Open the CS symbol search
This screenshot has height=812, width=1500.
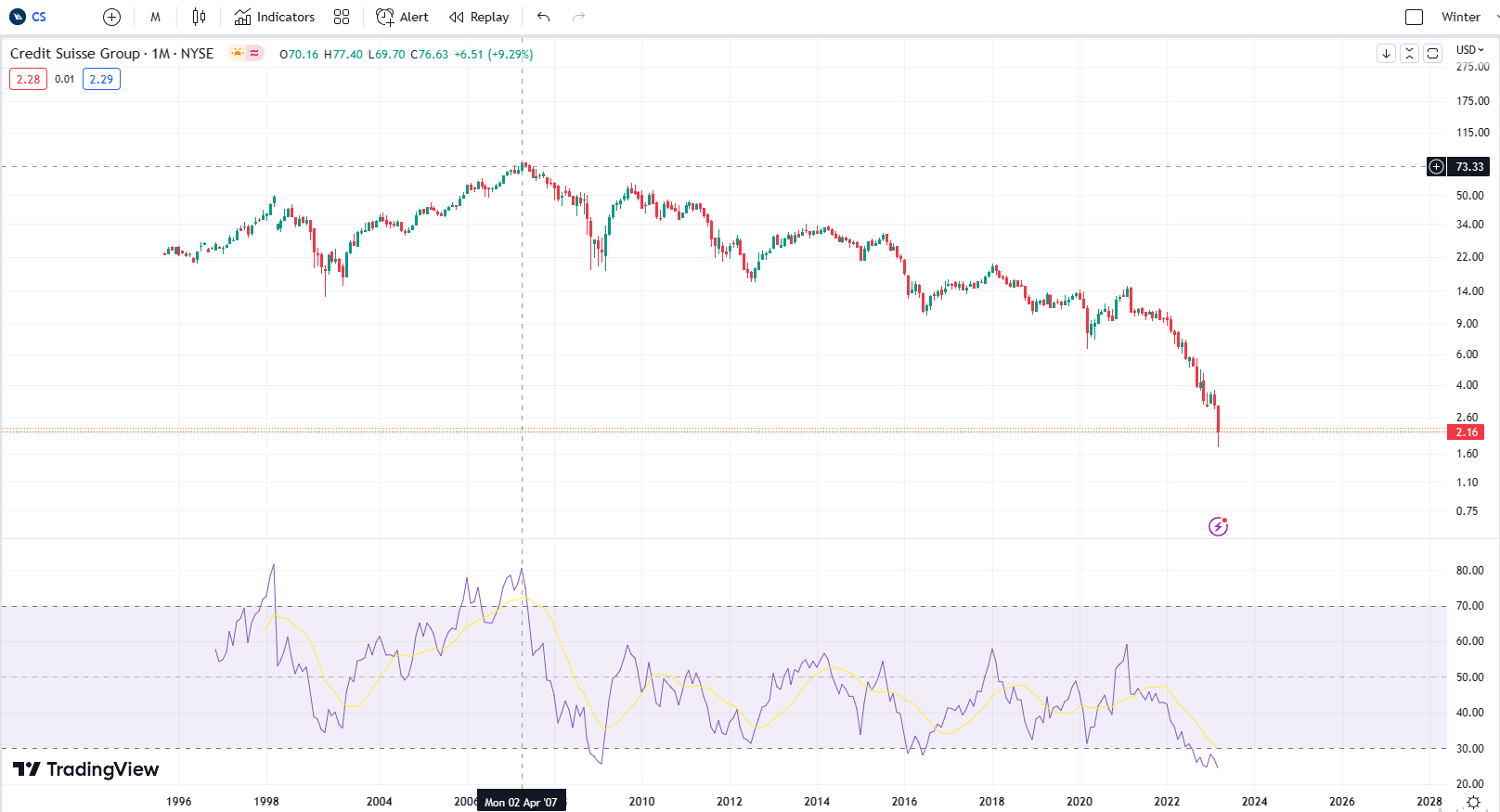(28, 17)
